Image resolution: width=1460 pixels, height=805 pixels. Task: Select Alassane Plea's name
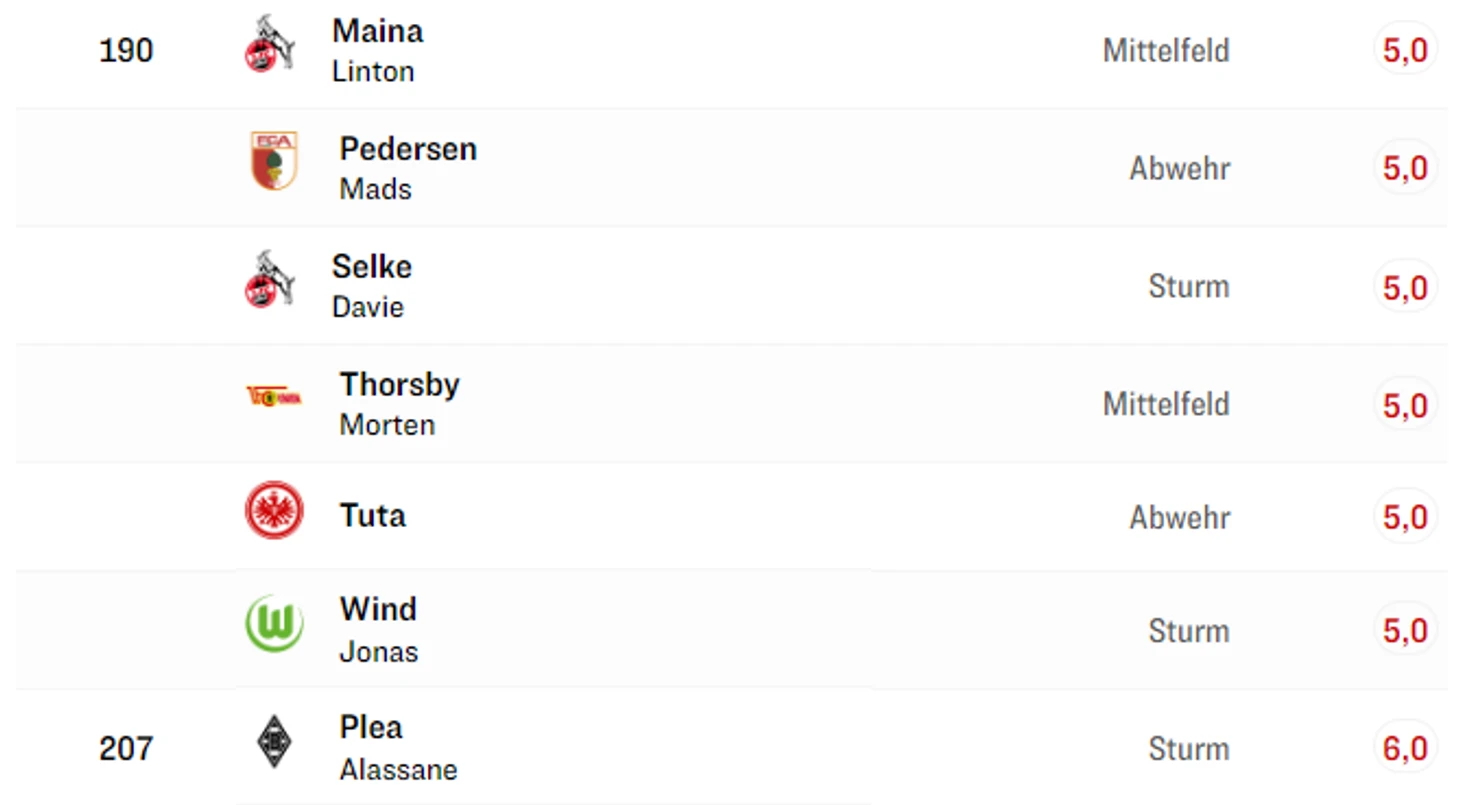[371, 727]
